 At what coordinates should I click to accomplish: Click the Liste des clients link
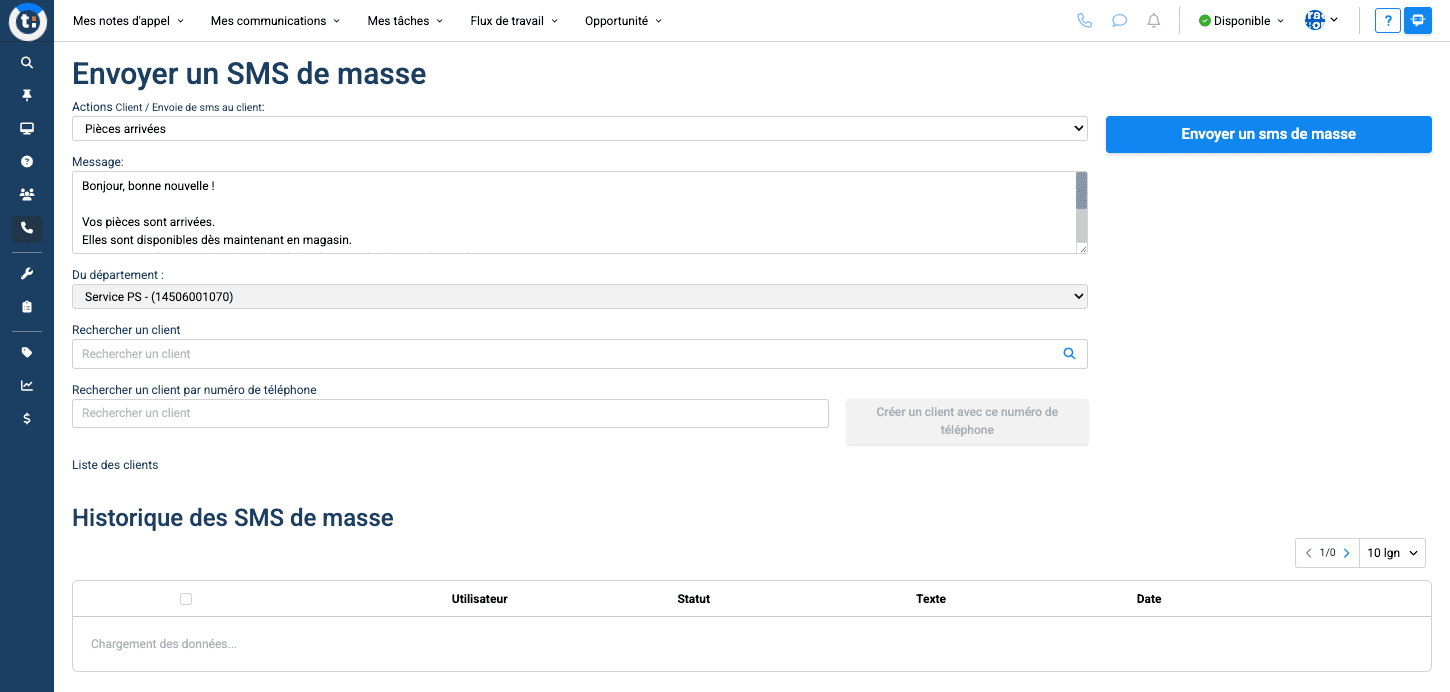pos(115,465)
